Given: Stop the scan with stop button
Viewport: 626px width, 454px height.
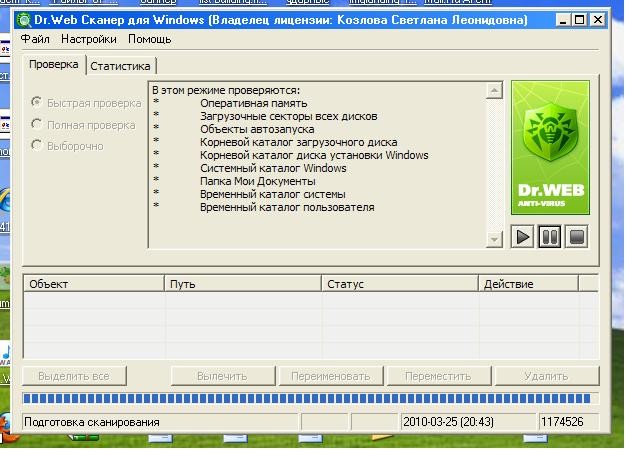Looking at the screenshot, I should pyautogui.click(x=576, y=237).
